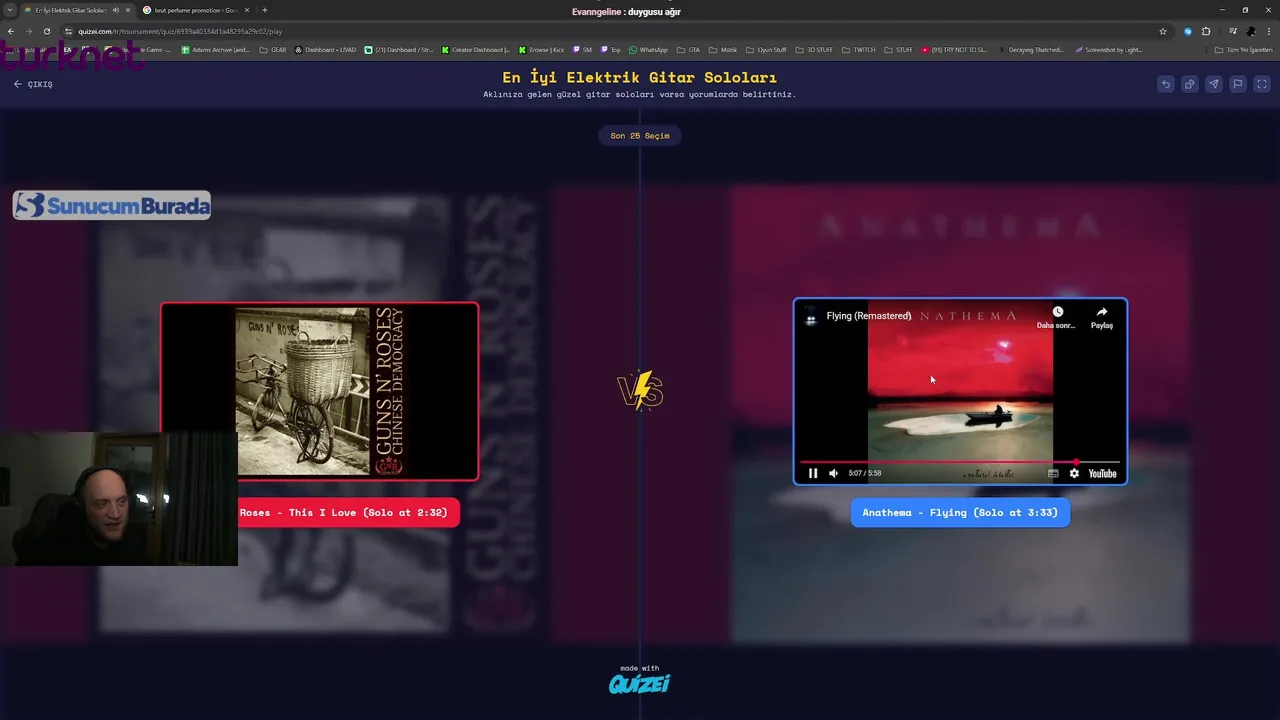
Task: Open the TWITCH bookmarks folder
Action: (x=858, y=50)
